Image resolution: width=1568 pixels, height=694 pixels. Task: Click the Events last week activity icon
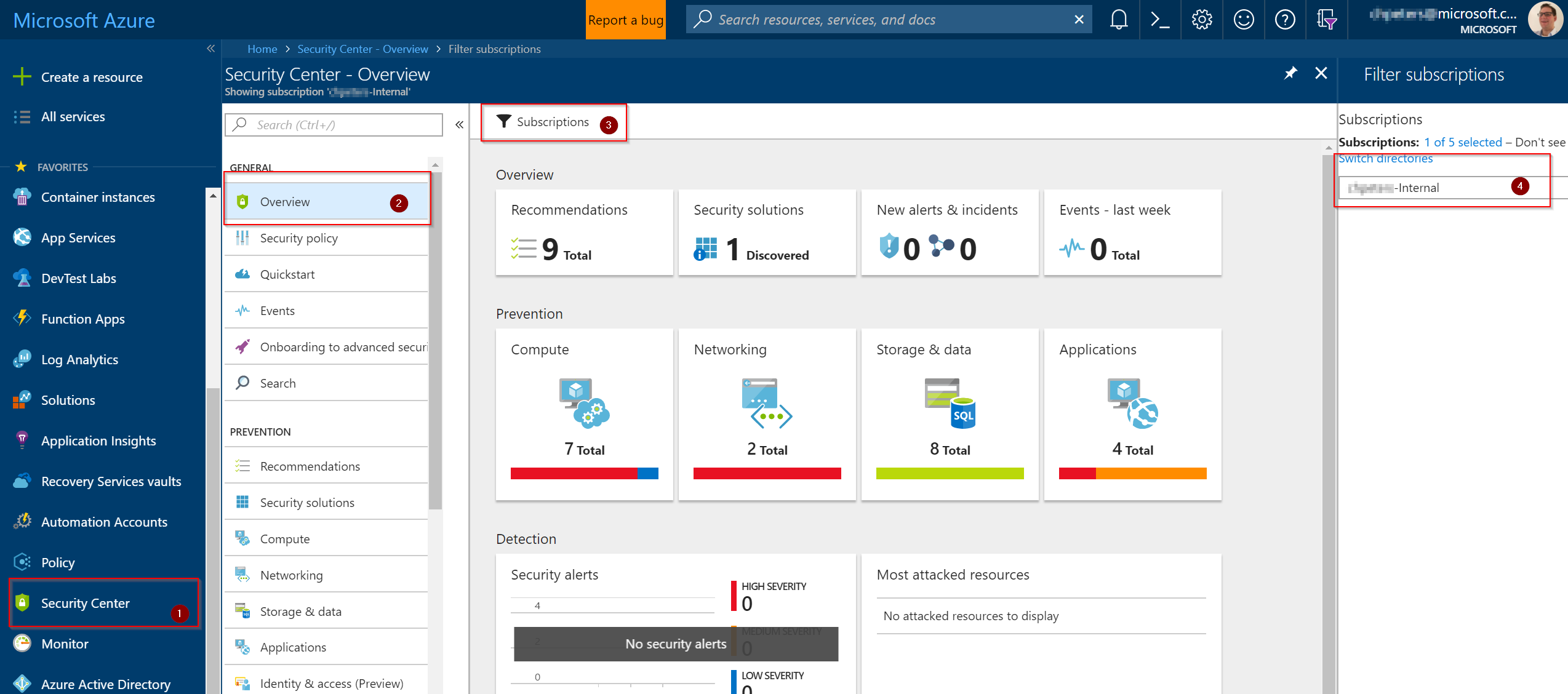coord(1071,248)
